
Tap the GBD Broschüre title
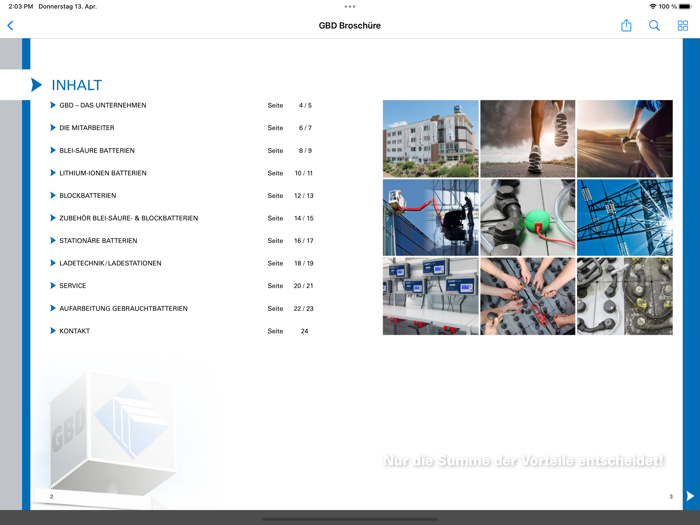(350, 25)
